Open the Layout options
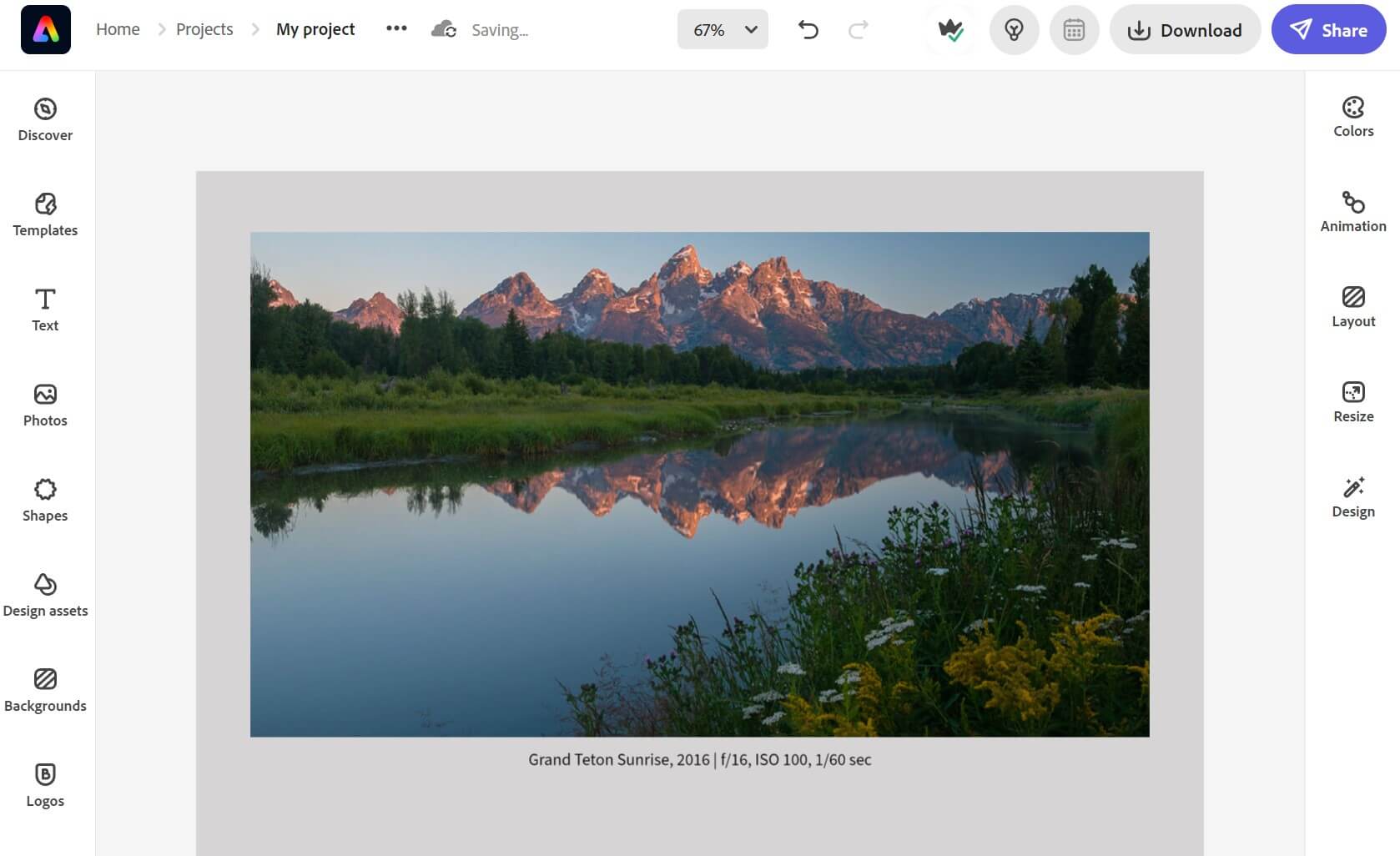Image resolution: width=1400 pixels, height=856 pixels. (x=1352, y=307)
